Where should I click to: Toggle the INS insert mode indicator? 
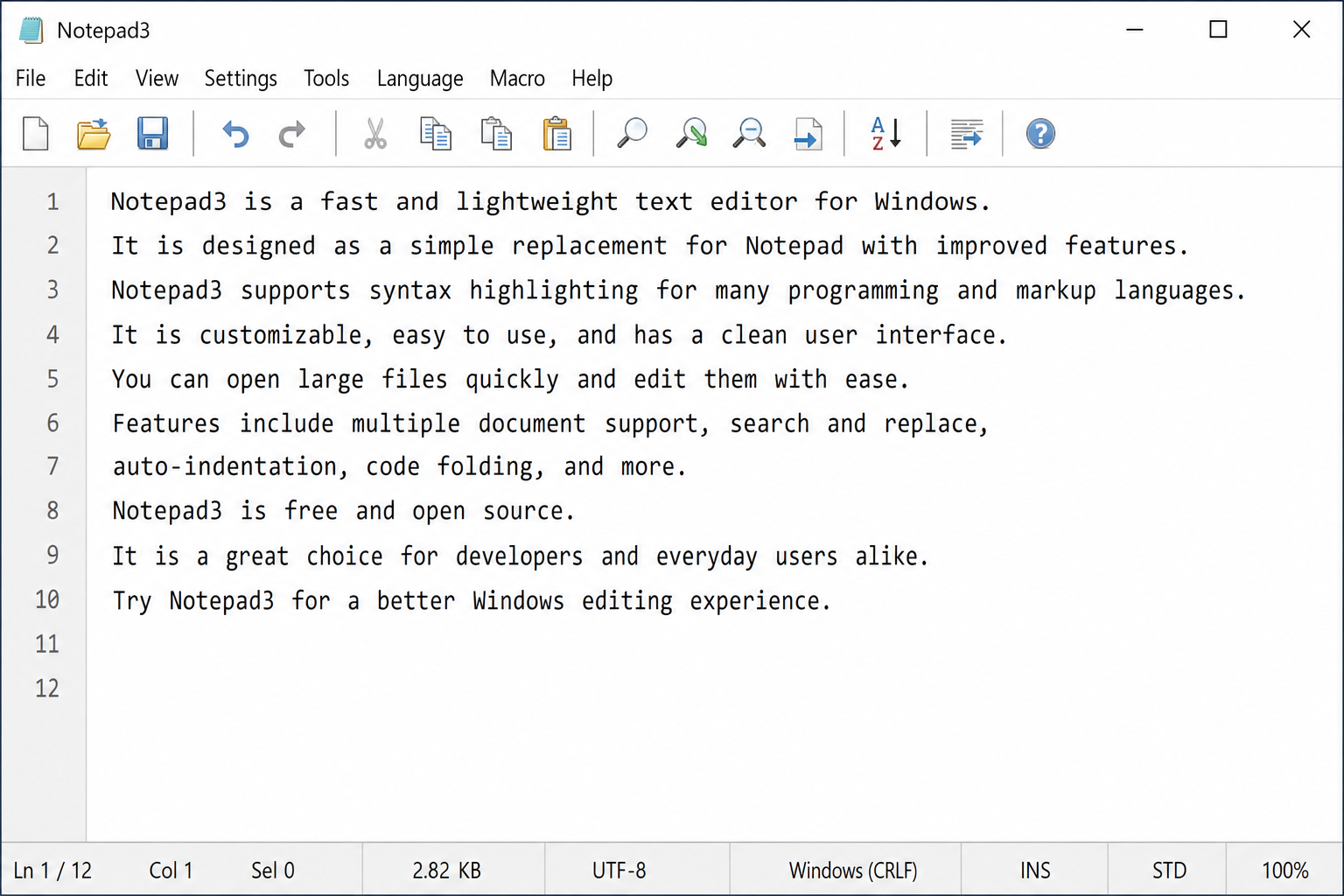click(x=1035, y=871)
